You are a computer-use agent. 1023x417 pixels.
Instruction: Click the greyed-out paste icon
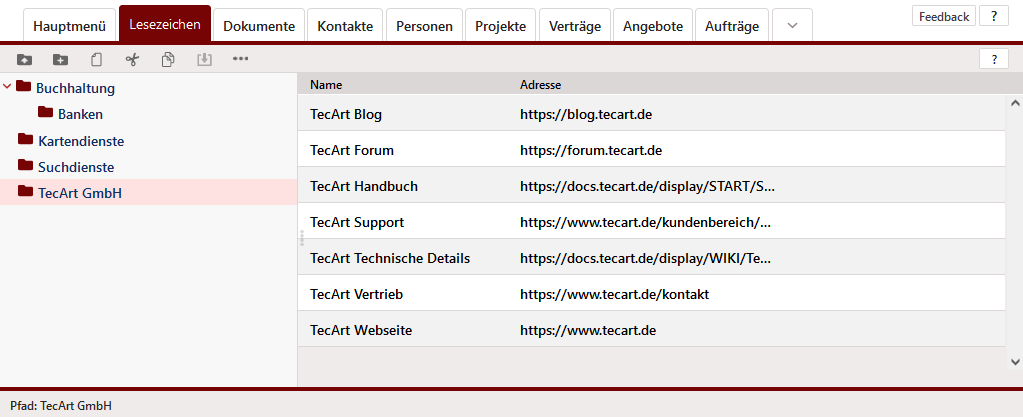point(204,59)
